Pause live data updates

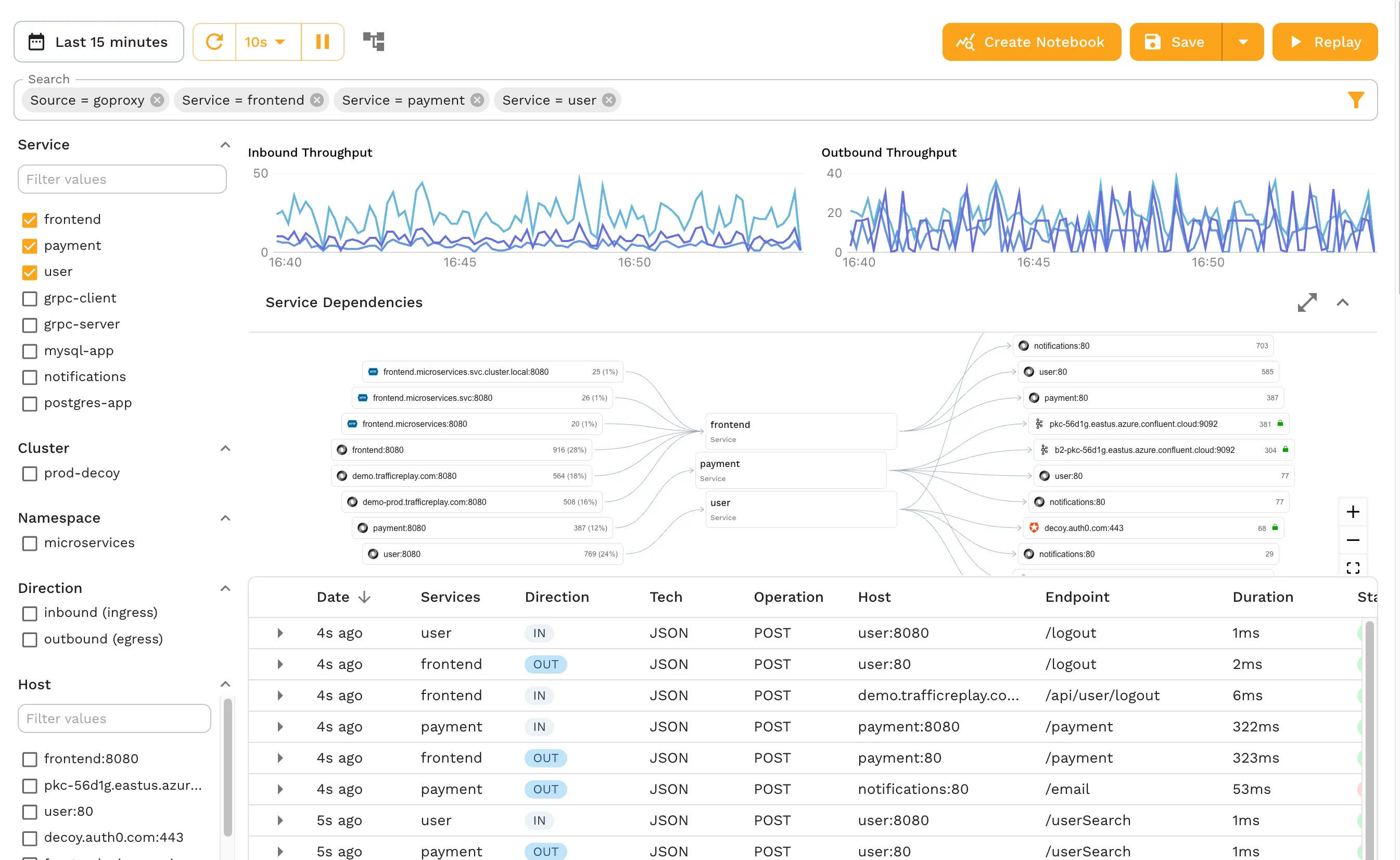pyautogui.click(x=323, y=42)
